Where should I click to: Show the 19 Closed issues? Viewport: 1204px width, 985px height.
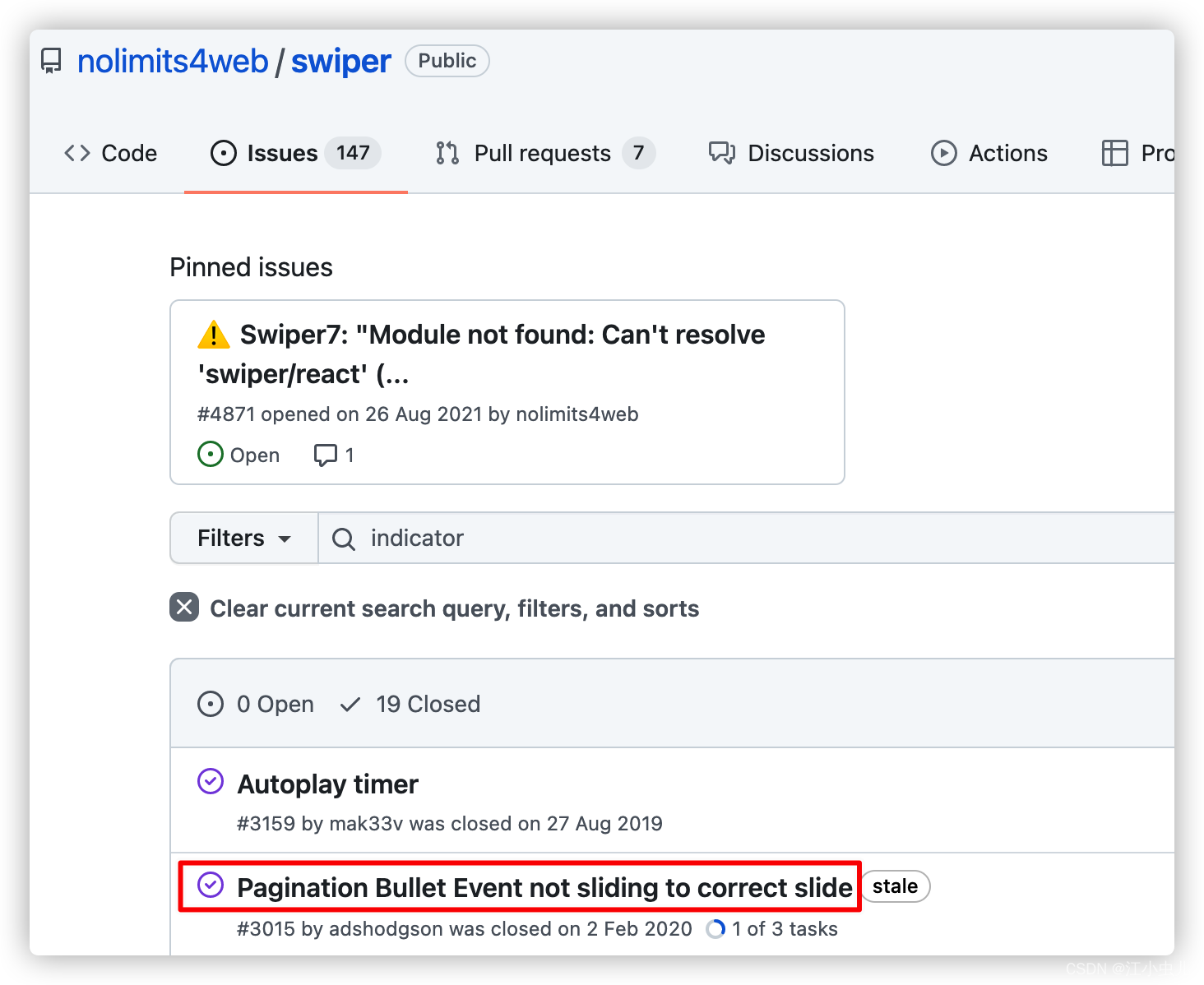(410, 704)
